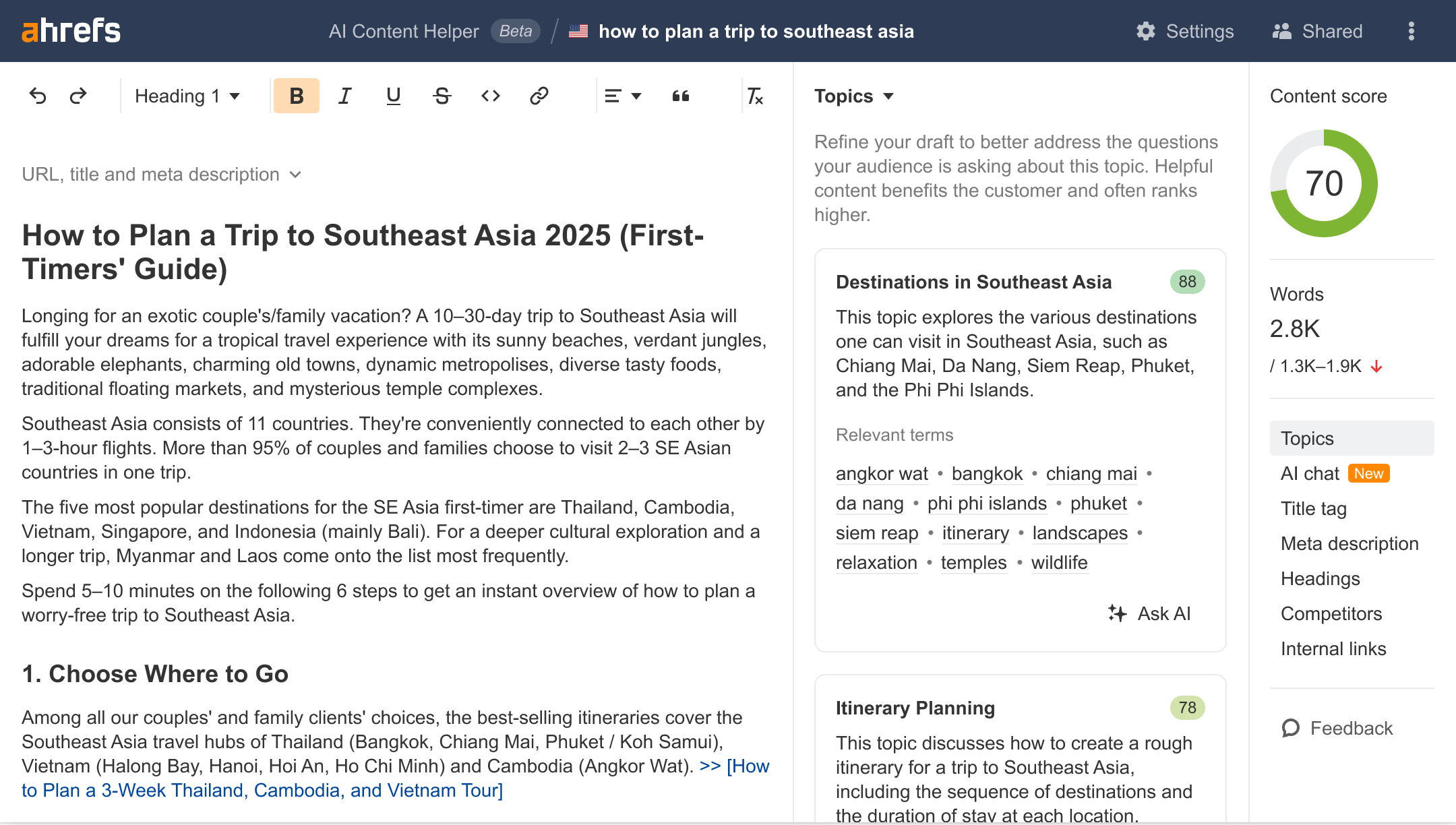Viewport: 1456px width, 825px height.
Task: Select the code formatting tool
Action: tap(490, 96)
